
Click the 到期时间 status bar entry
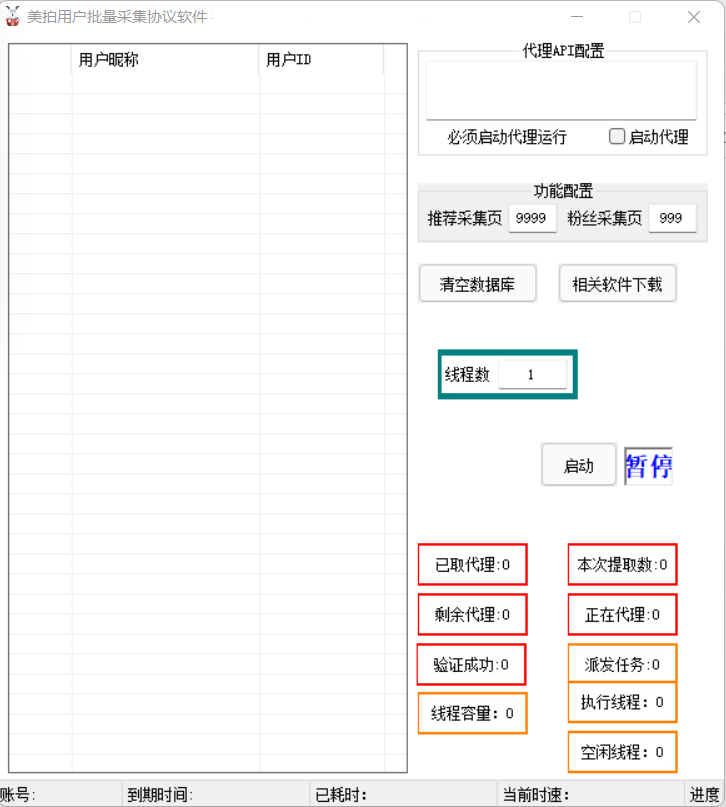216,794
